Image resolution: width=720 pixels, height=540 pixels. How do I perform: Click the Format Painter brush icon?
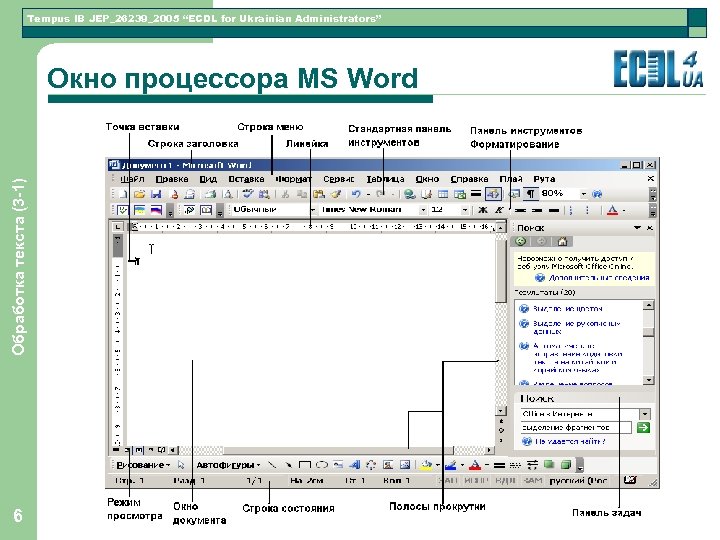pyautogui.click(x=336, y=194)
